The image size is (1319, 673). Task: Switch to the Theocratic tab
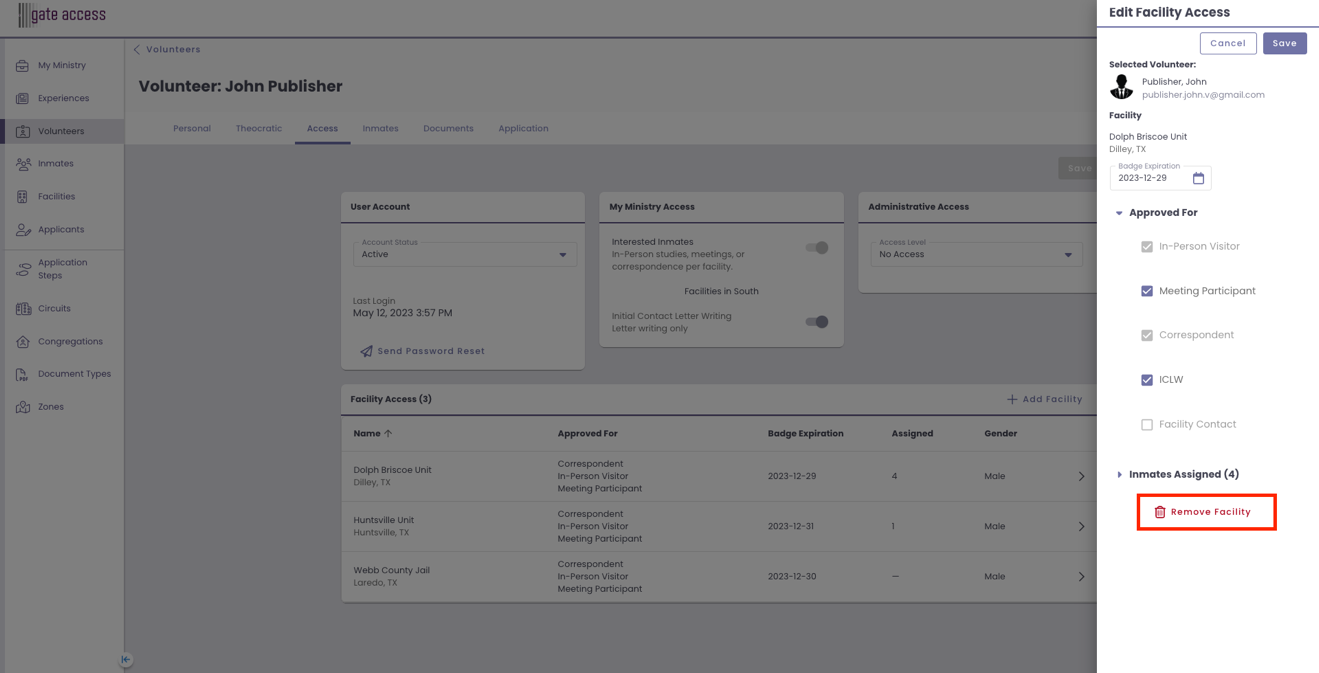[x=259, y=129]
